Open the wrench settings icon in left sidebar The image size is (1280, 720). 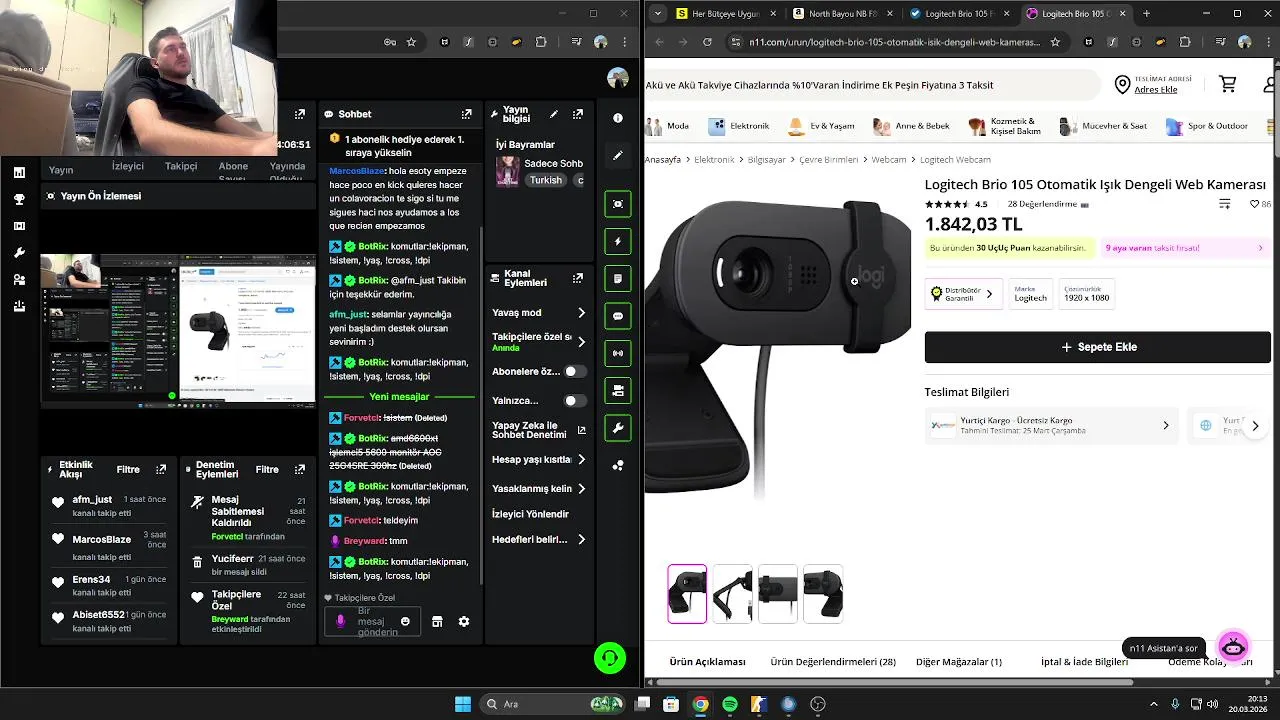pyautogui.click(x=19, y=253)
